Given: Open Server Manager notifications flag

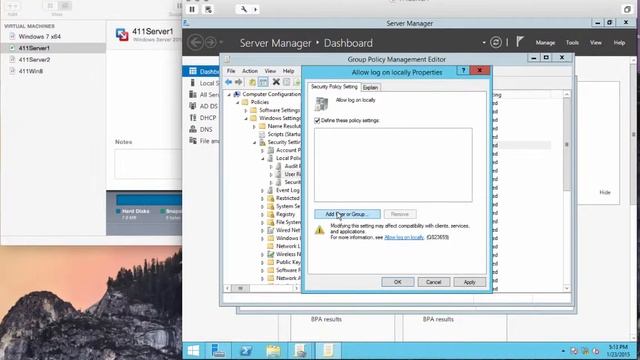Looking at the screenshot, I should 520,42.
